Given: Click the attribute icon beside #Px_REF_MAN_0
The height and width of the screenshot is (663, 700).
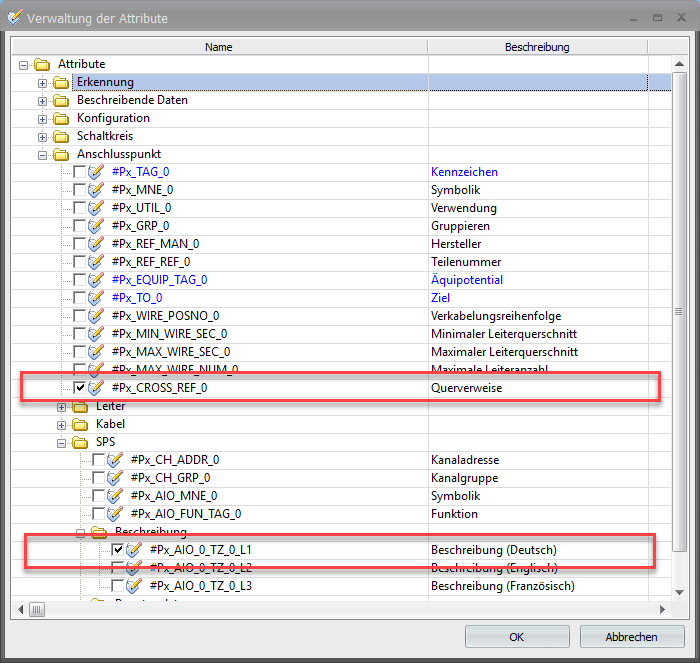Looking at the screenshot, I should [97, 244].
